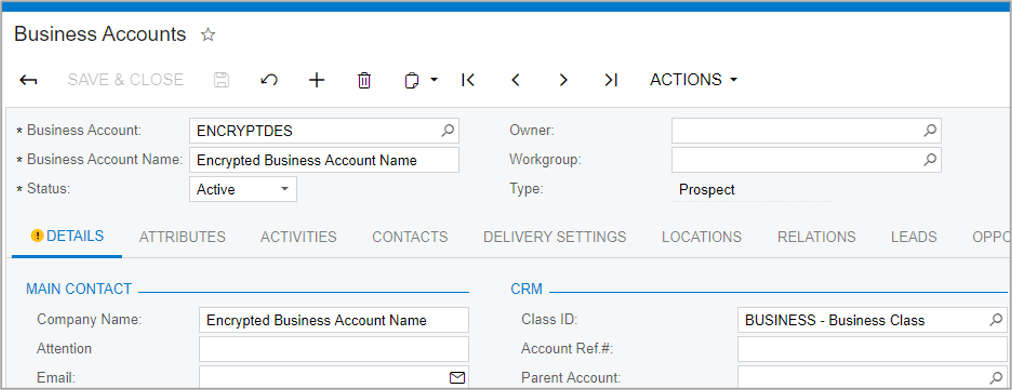Click the Workgroup input field
Screen dimensions: 1012x390
click(x=806, y=160)
